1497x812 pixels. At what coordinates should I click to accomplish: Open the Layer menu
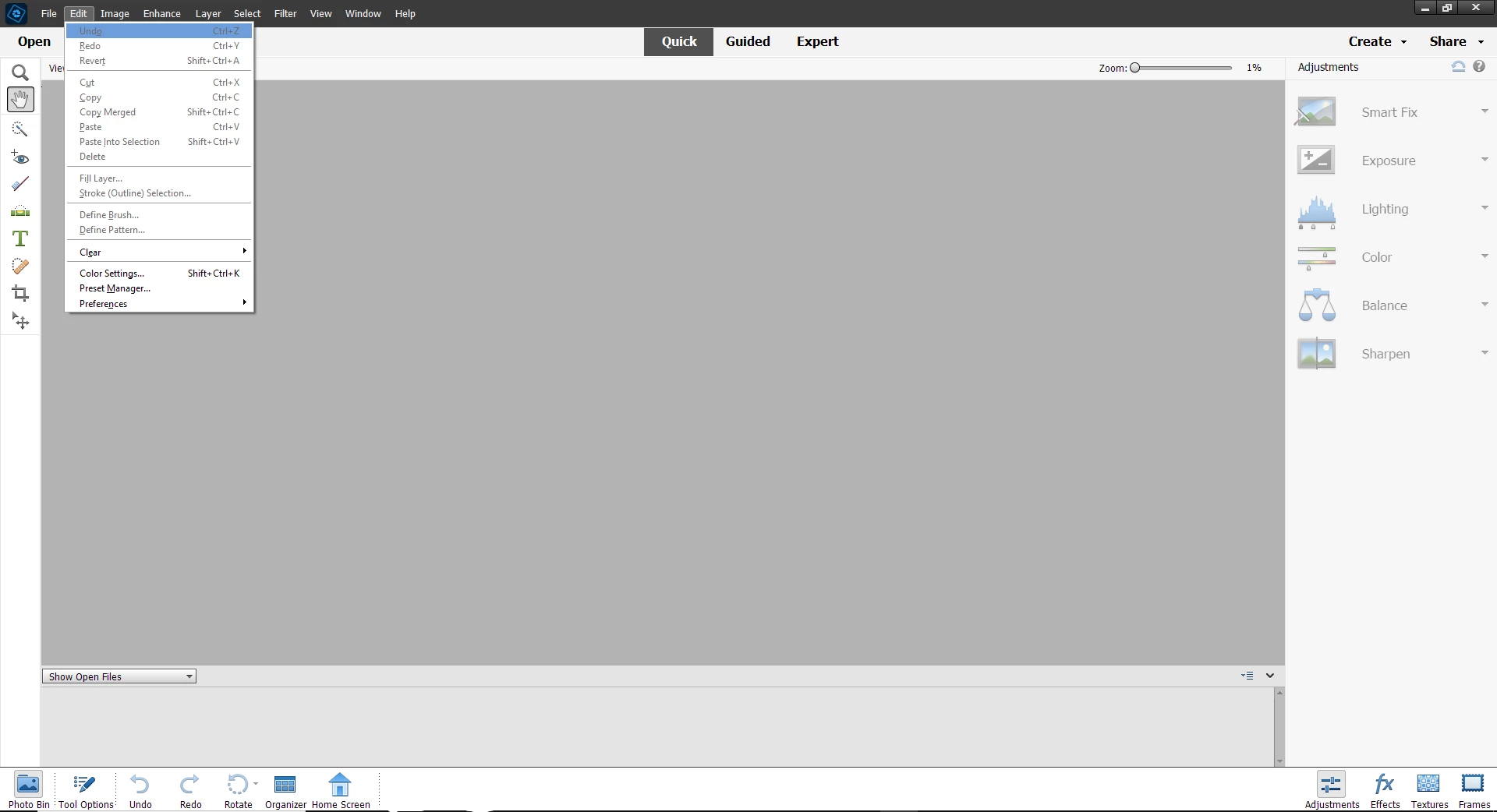(x=207, y=13)
